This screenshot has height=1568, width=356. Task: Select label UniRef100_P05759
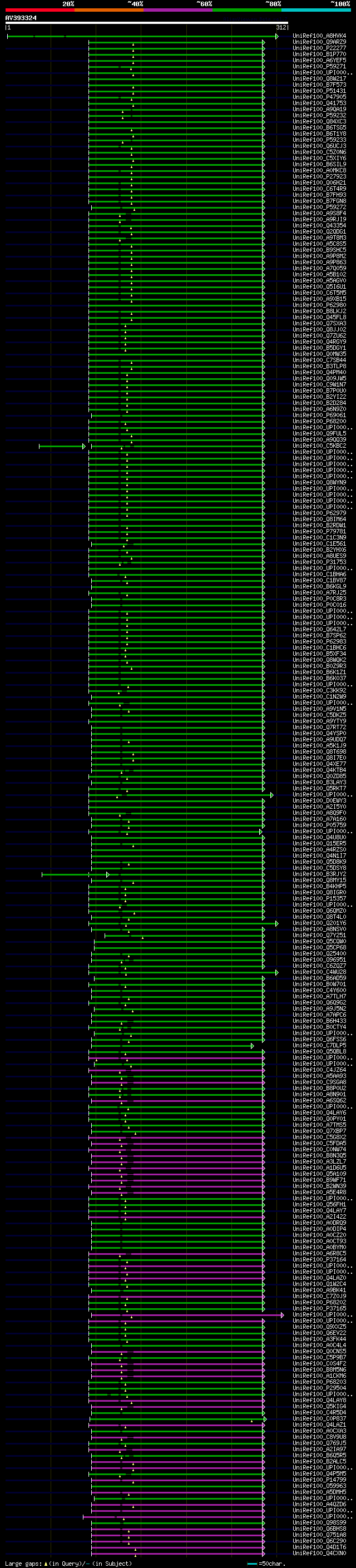click(319, 825)
